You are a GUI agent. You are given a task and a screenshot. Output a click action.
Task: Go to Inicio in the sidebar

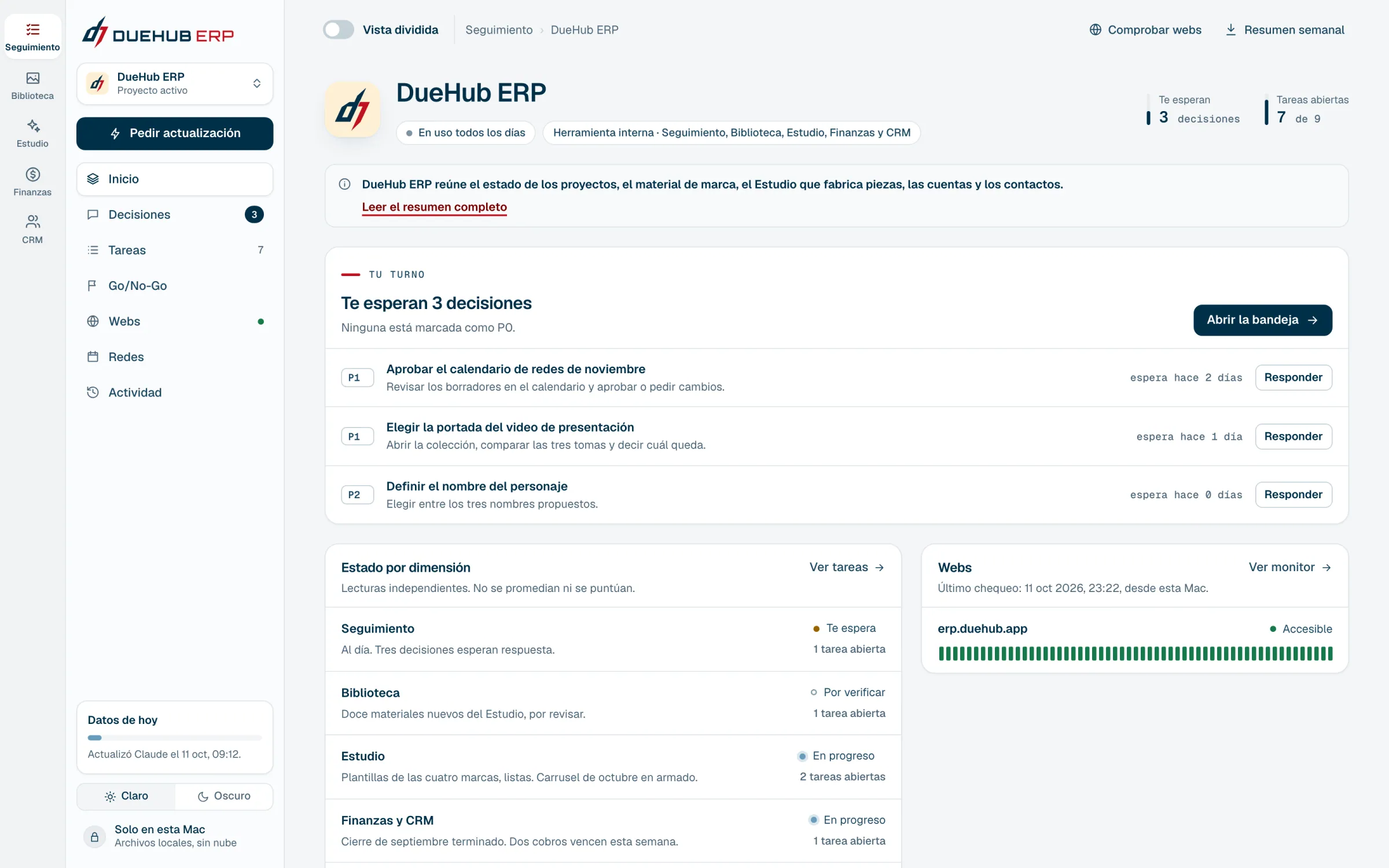(175, 179)
